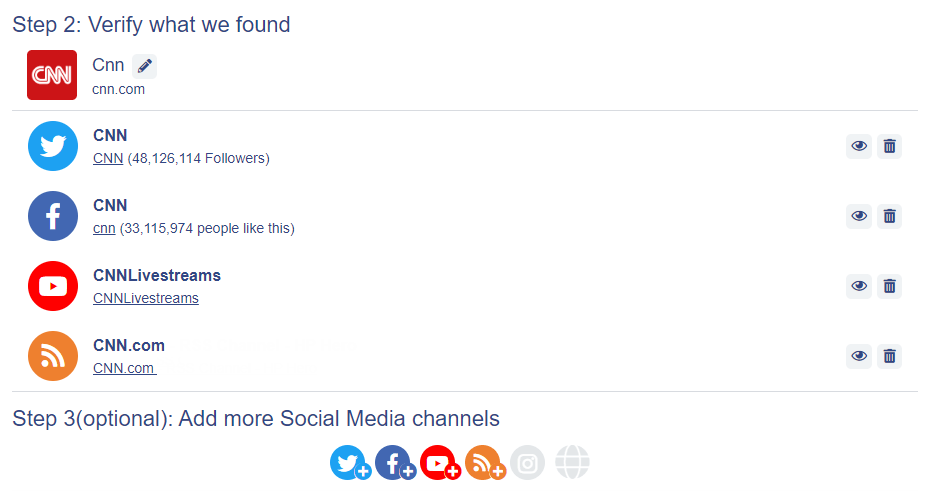Delete the CNN Facebook channel
The height and width of the screenshot is (504, 932).
[889, 216]
